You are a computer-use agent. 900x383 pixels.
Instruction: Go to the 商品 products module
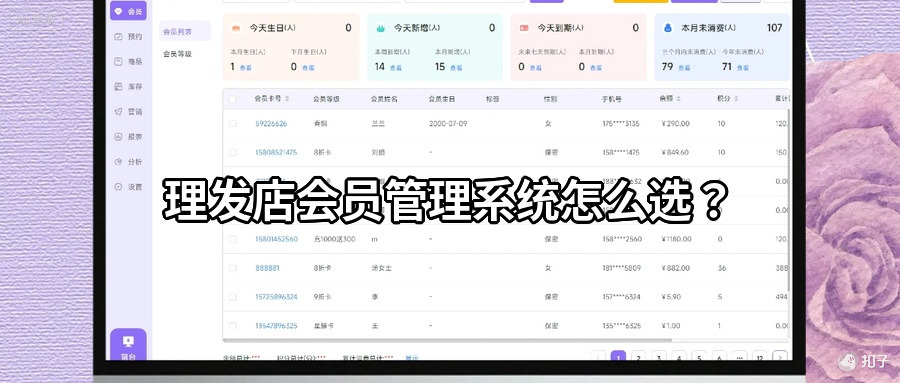pos(128,61)
